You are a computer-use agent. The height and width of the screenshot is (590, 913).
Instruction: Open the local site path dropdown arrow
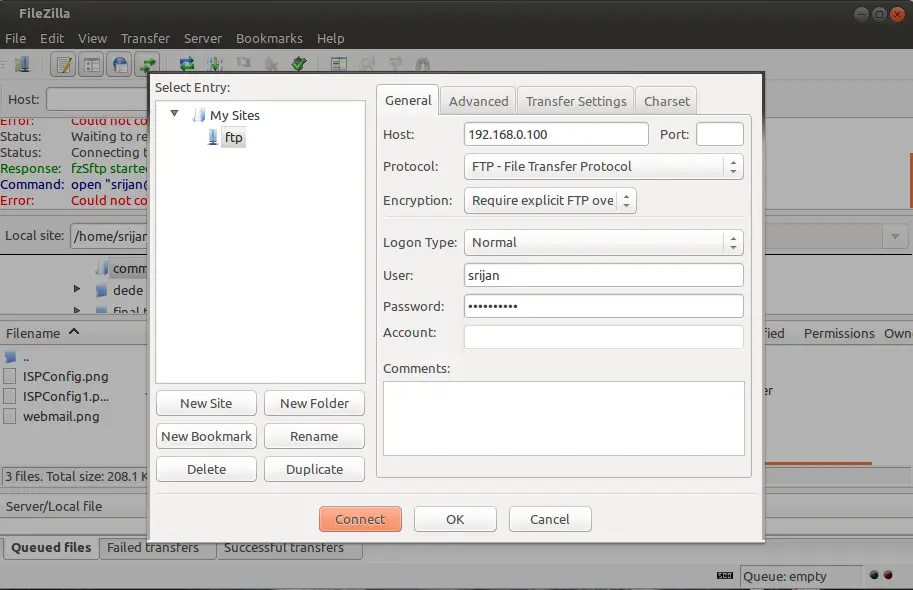coord(896,236)
